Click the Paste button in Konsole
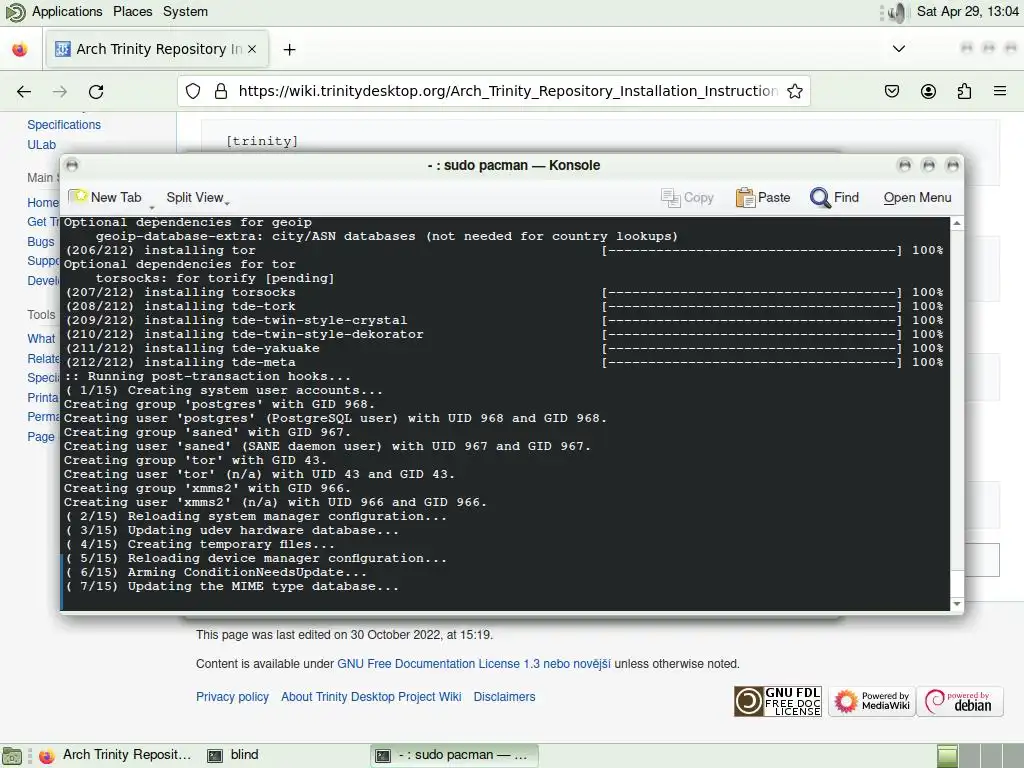This screenshot has height=768, width=1024. 763,198
